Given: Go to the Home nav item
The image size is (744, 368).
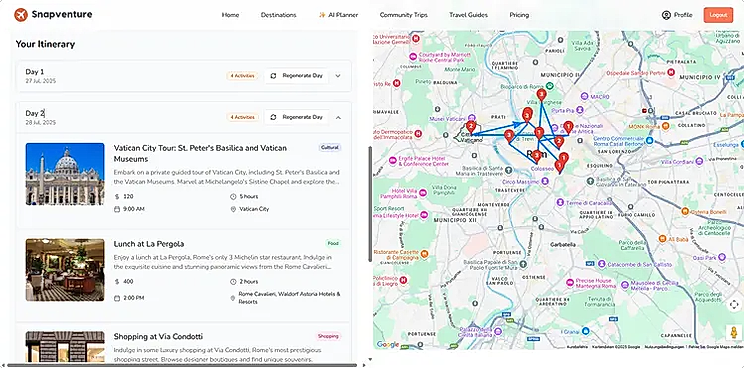Looking at the screenshot, I should coord(230,15).
